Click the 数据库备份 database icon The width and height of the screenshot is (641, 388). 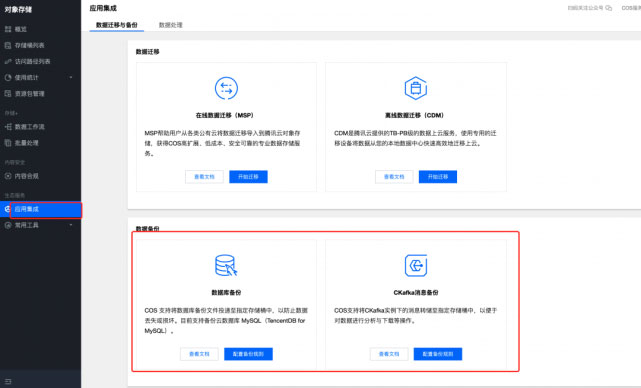coord(226,265)
